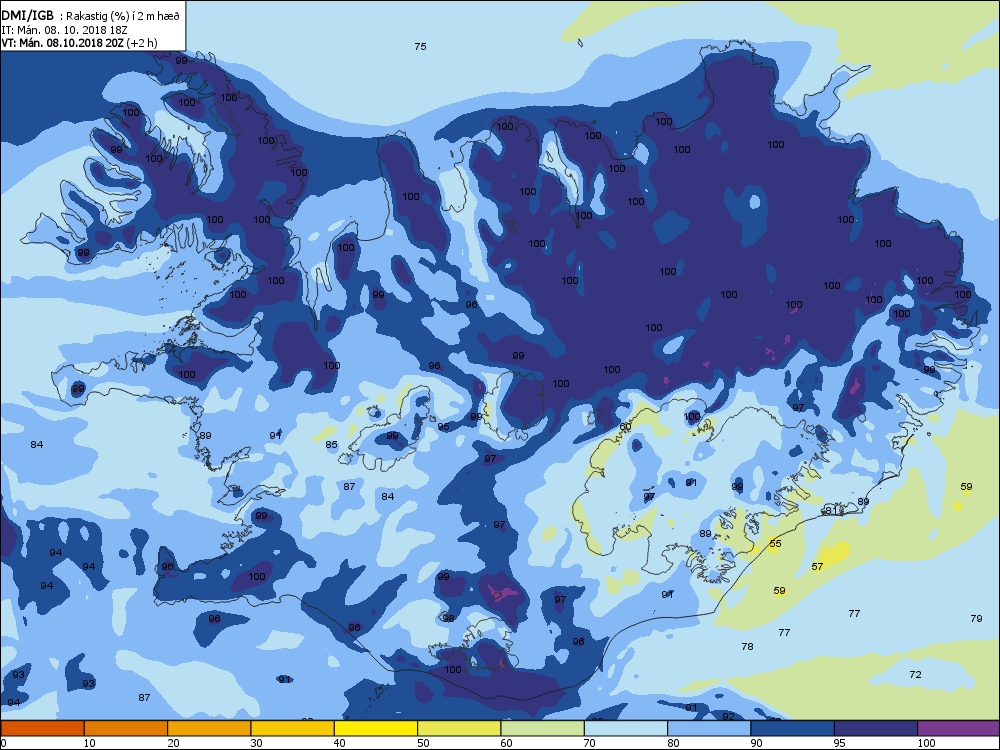
Task: Click the 'IT: Mán. 08. 10. 2018 18Z' line
Action: 62,29
